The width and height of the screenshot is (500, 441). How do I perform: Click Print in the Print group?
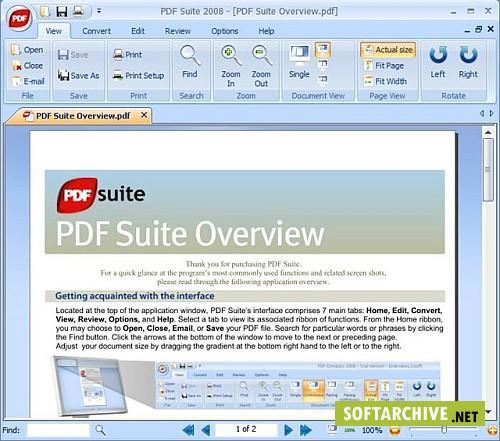pyautogui.click(x=127, y=54)
